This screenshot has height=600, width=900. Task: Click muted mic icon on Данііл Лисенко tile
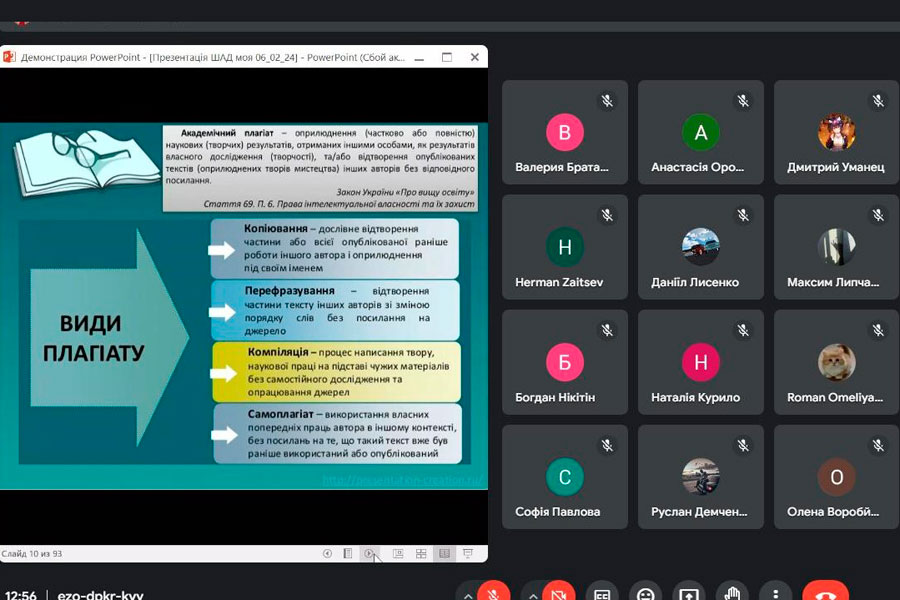(743, 215)
